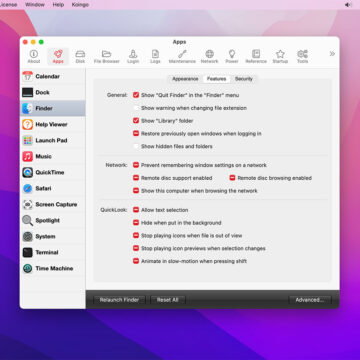The width and height of the screenshot is (360, 360).
Task: Select Launch Pad in the sidebar
Action: point(53,140)
